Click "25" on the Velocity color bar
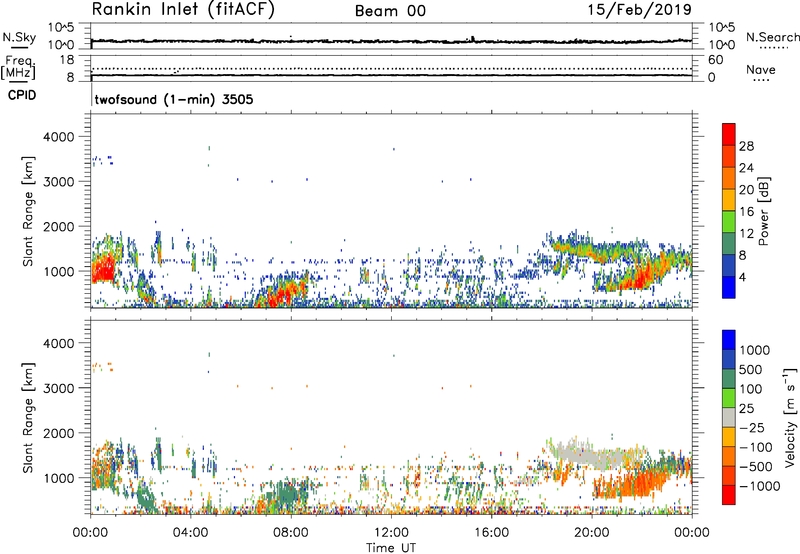 pos(746,409)
